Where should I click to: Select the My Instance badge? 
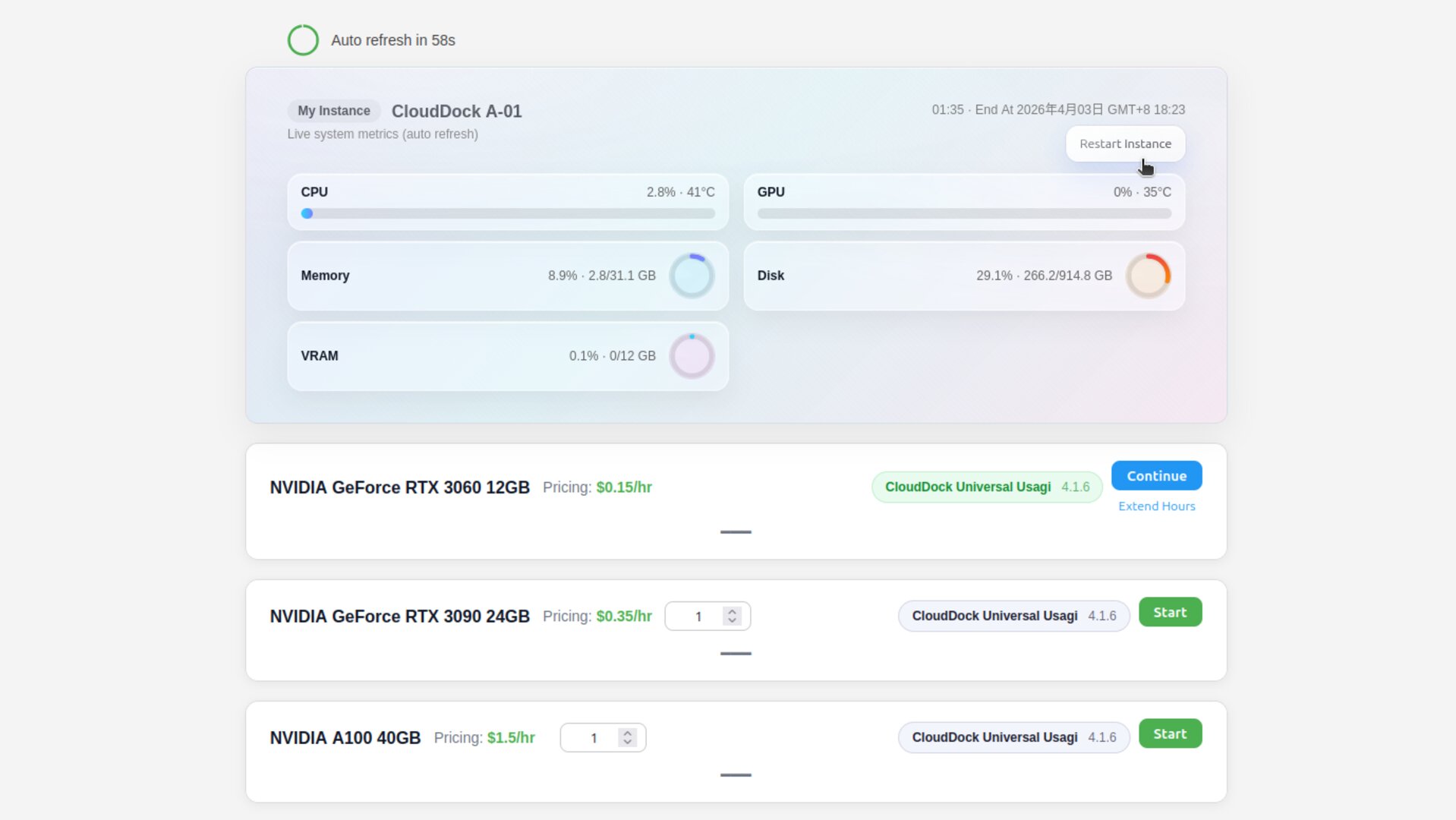[333, 111]
